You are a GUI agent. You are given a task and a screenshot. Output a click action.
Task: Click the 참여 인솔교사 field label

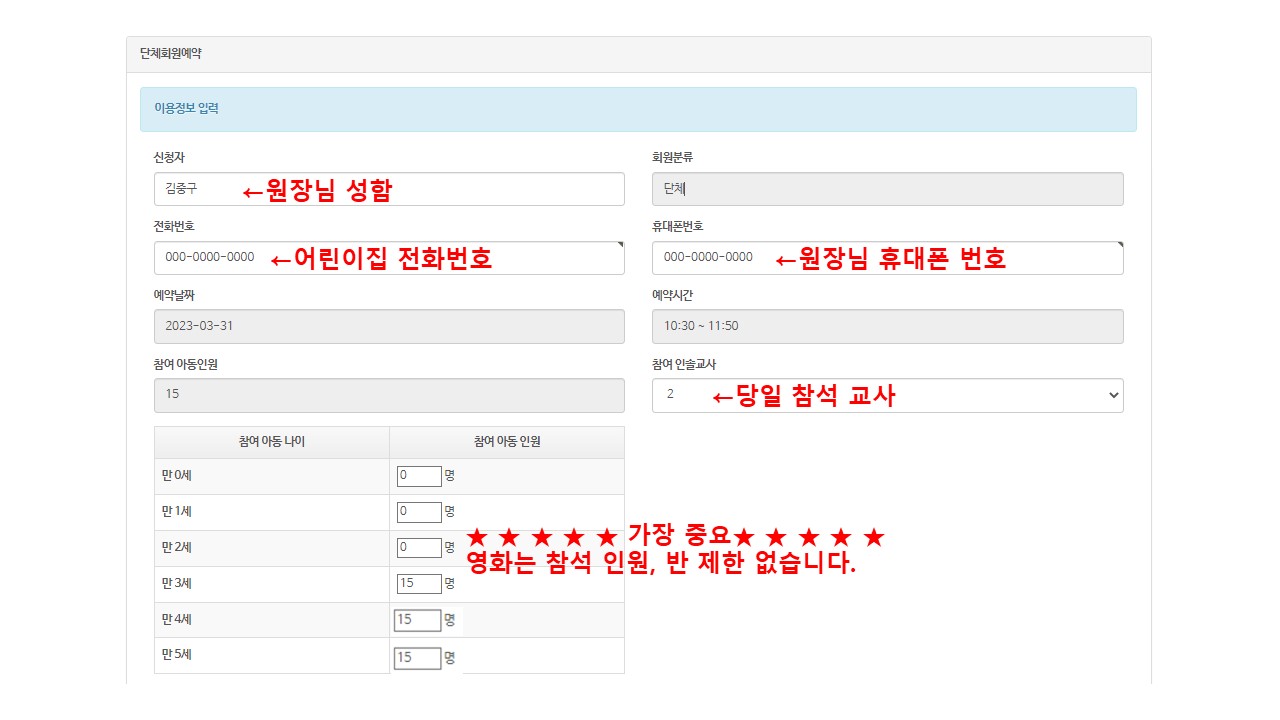(684, 364)
